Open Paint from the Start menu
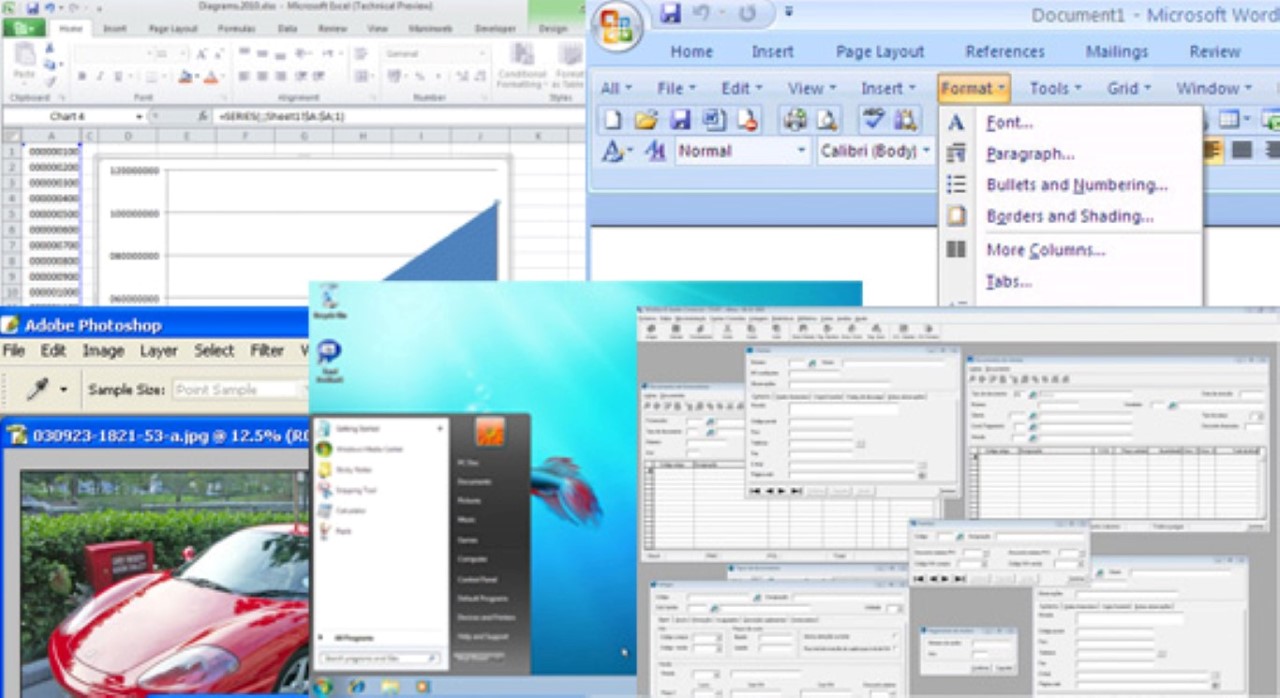The image size is (1280, 698). (345, 531)
